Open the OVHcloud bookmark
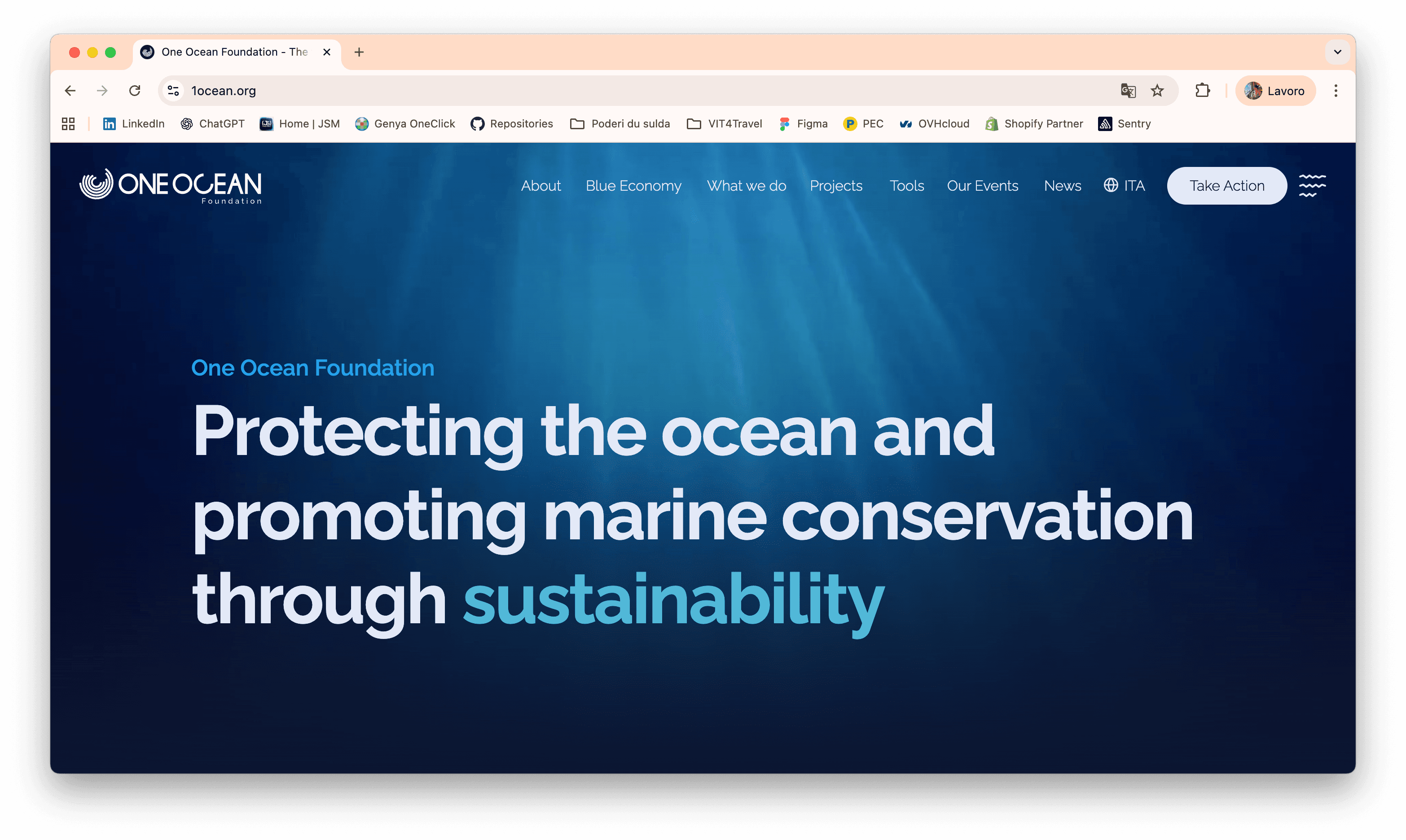The width and height of the screenshot is (1406, 840). [934, 123]
